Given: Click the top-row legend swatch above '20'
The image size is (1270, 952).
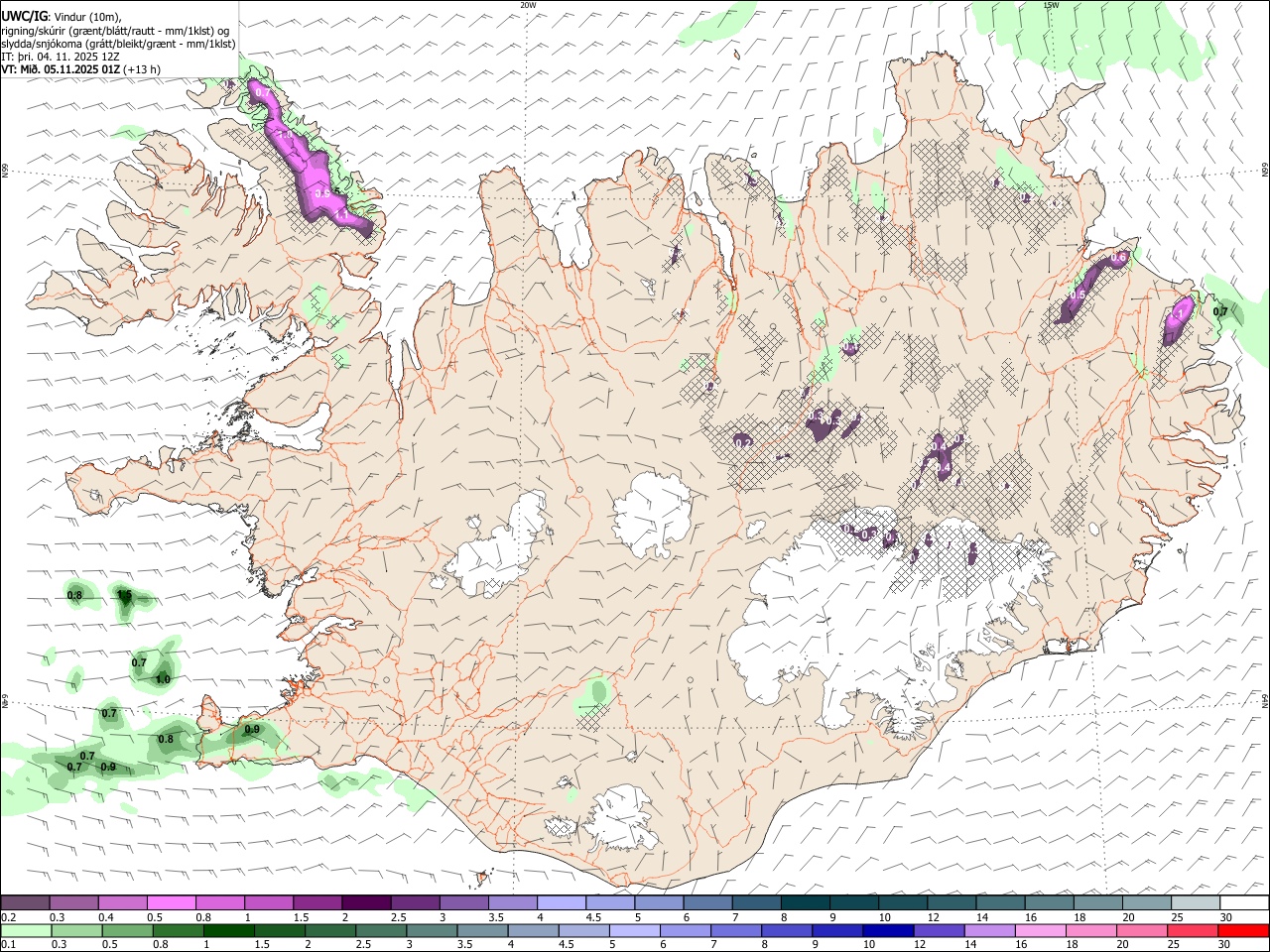Looking at the screenshot, I should [1146, 902].
